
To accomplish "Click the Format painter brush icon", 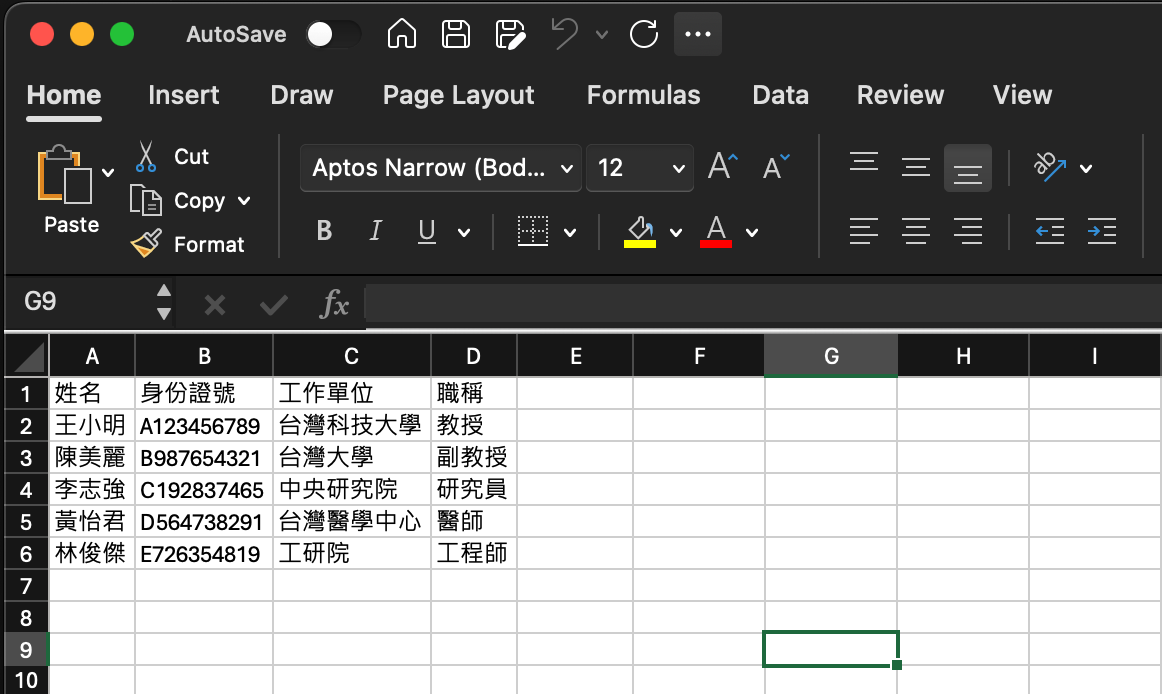I will coord(147,244).
